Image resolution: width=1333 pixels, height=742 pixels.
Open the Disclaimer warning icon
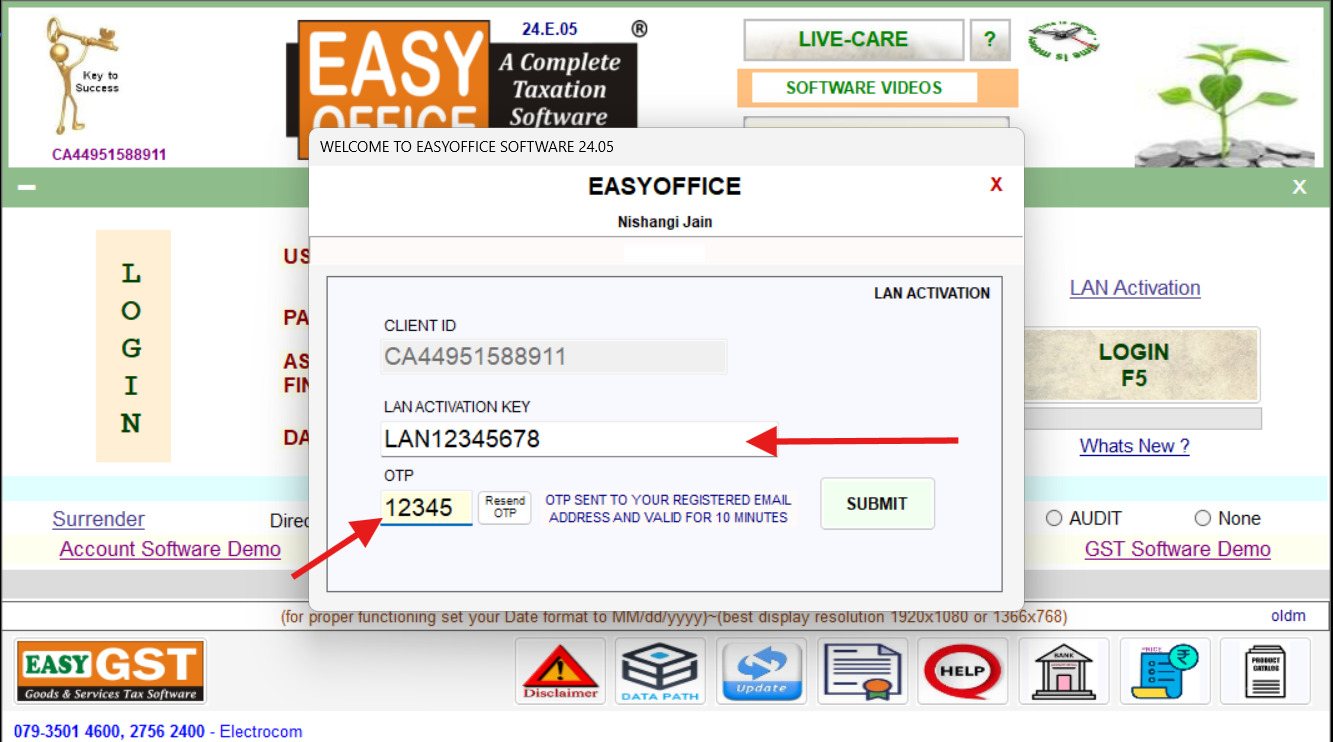[560, 671]
